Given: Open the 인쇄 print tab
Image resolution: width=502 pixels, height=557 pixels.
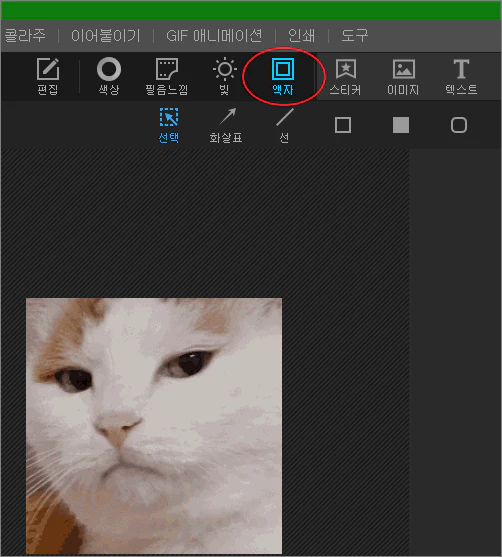Looking at the screenshot, I should (x=301, y=36).
